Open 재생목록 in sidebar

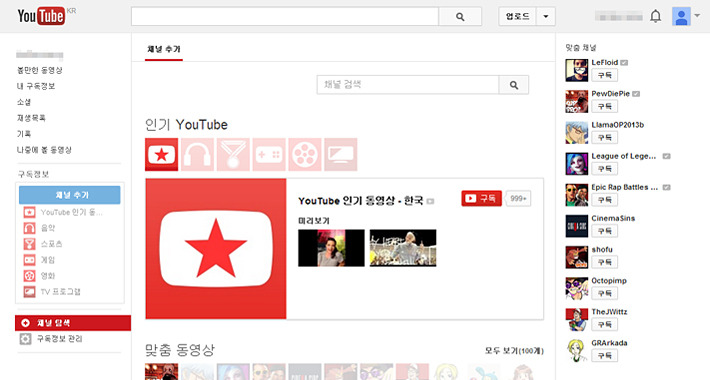tap(31, 118)
